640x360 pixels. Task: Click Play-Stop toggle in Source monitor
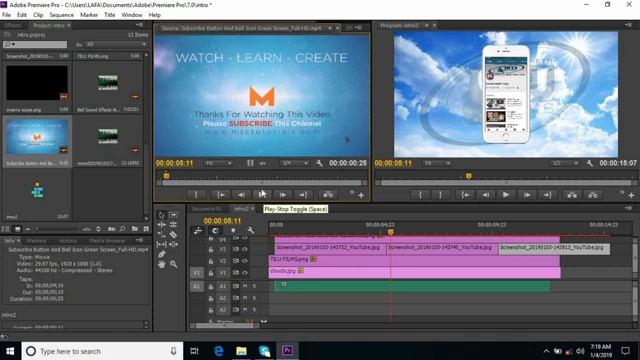coord(262,195)
